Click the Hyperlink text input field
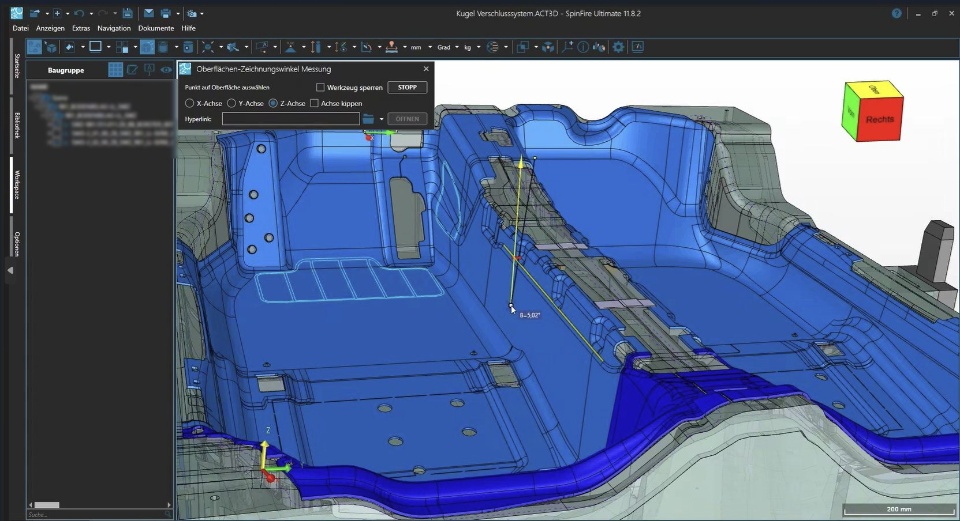 (x=290, y=119)
